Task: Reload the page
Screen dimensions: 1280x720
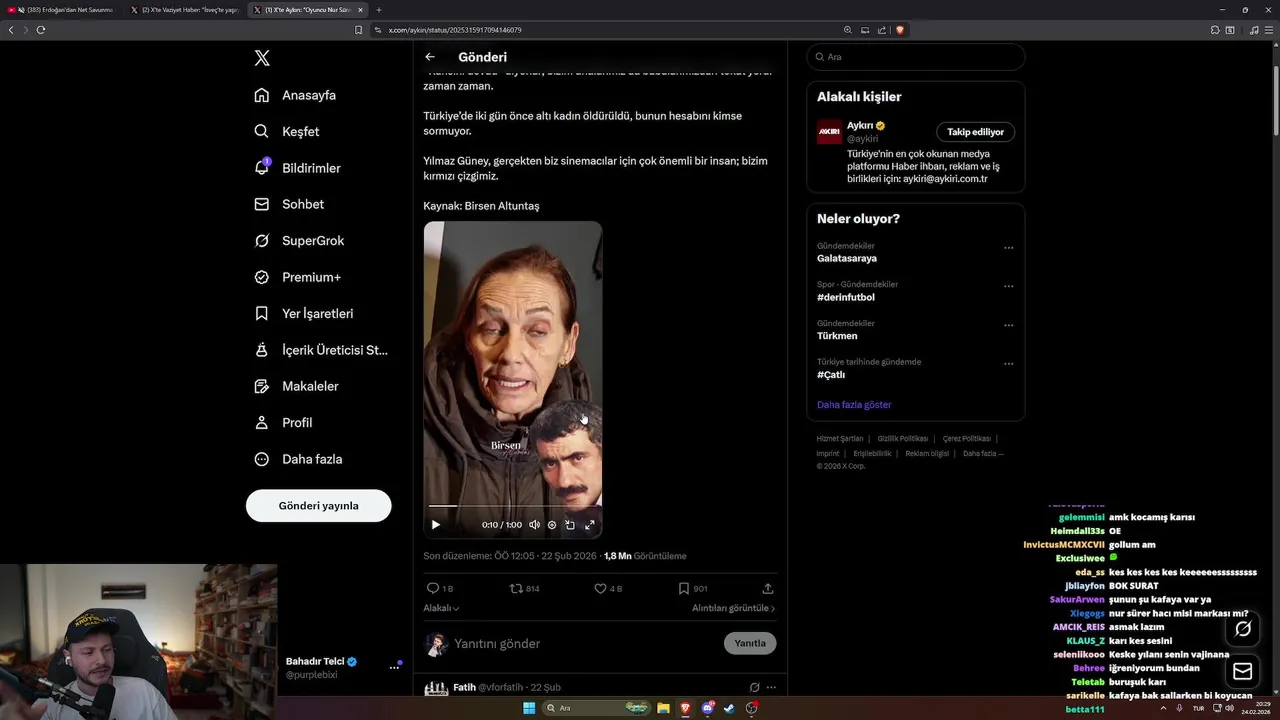Action: click(41, 30)
